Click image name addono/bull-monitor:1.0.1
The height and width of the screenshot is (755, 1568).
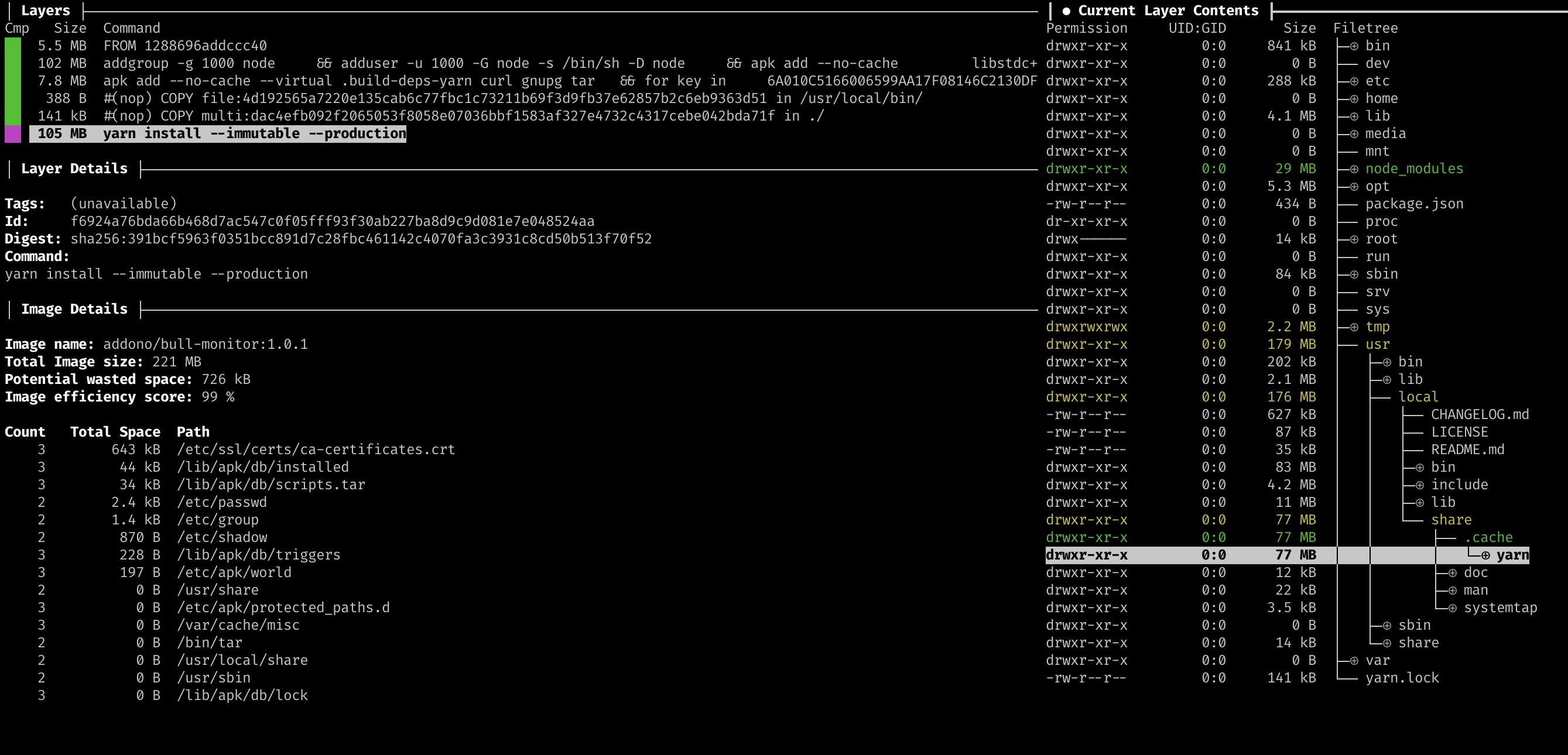point(205,344)
